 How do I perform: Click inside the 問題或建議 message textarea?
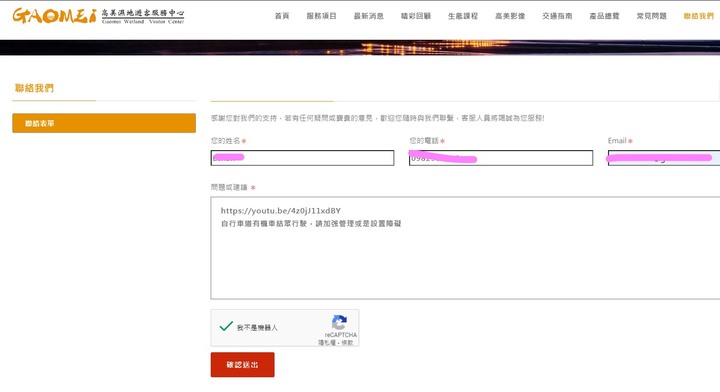(x=465, y=248)
